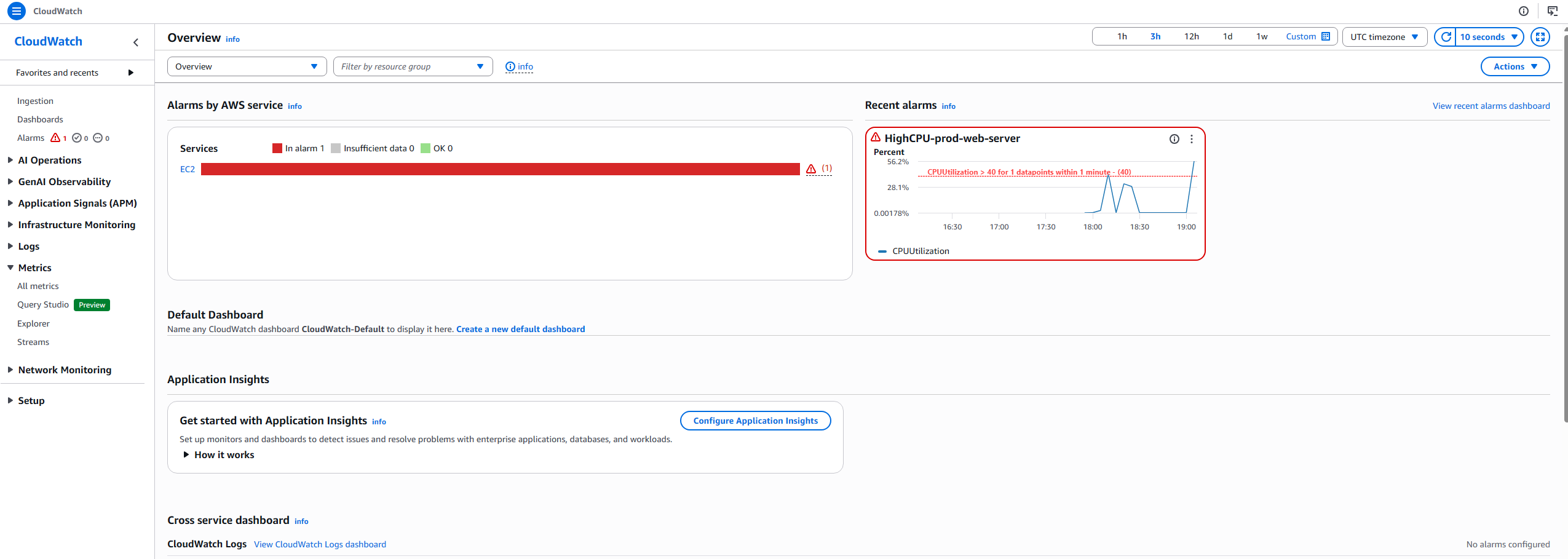Toggle the In alarm red legend swatch

point(277,148)
